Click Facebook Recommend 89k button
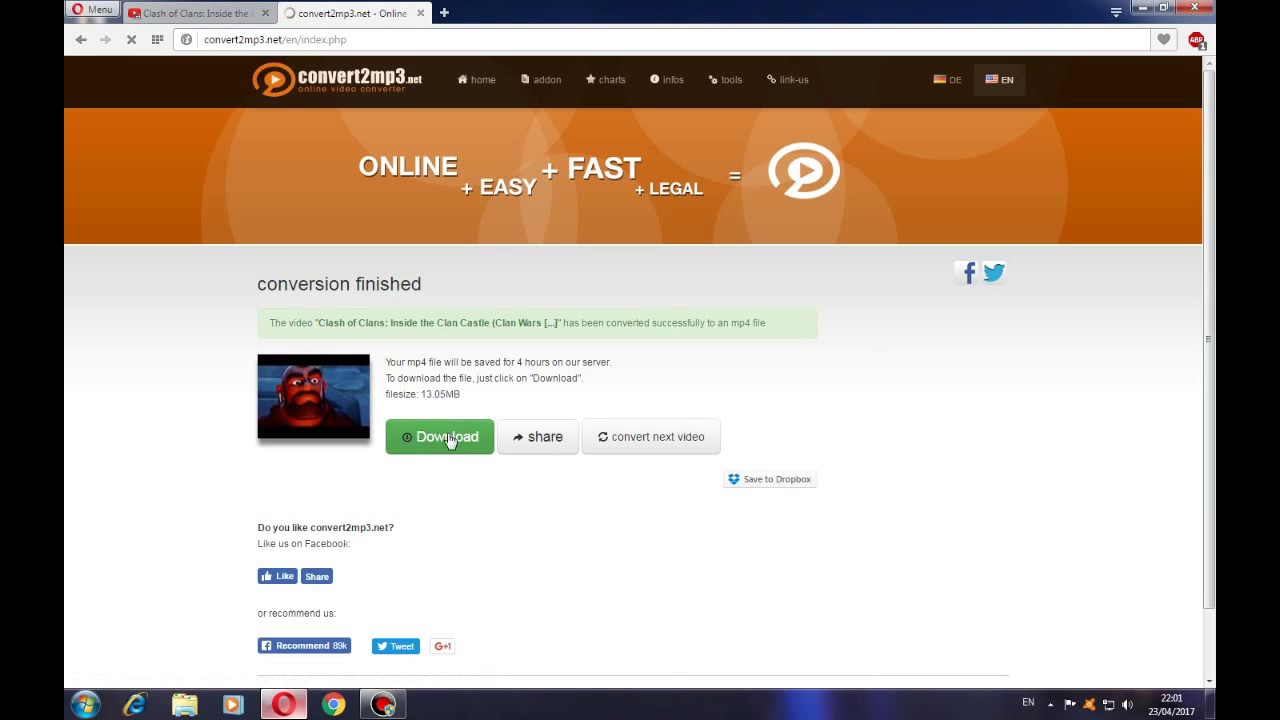 (x=304, y=646)
